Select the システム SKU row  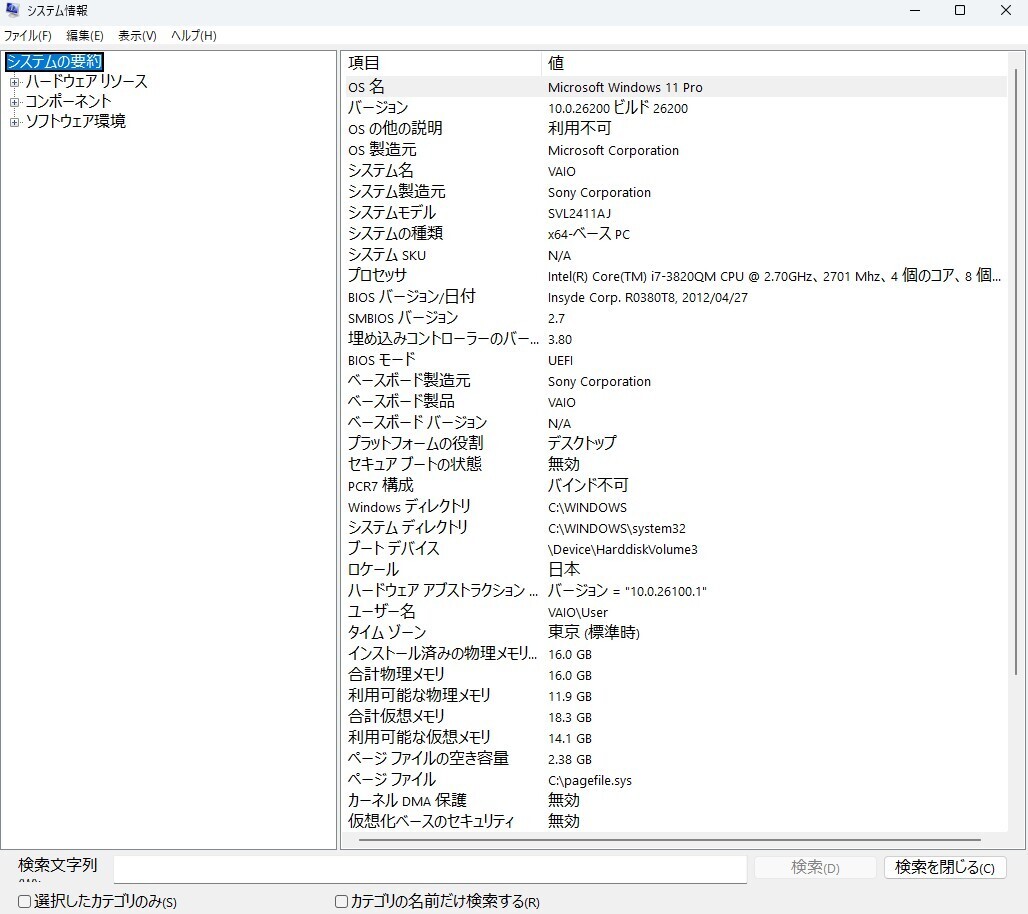675,254
